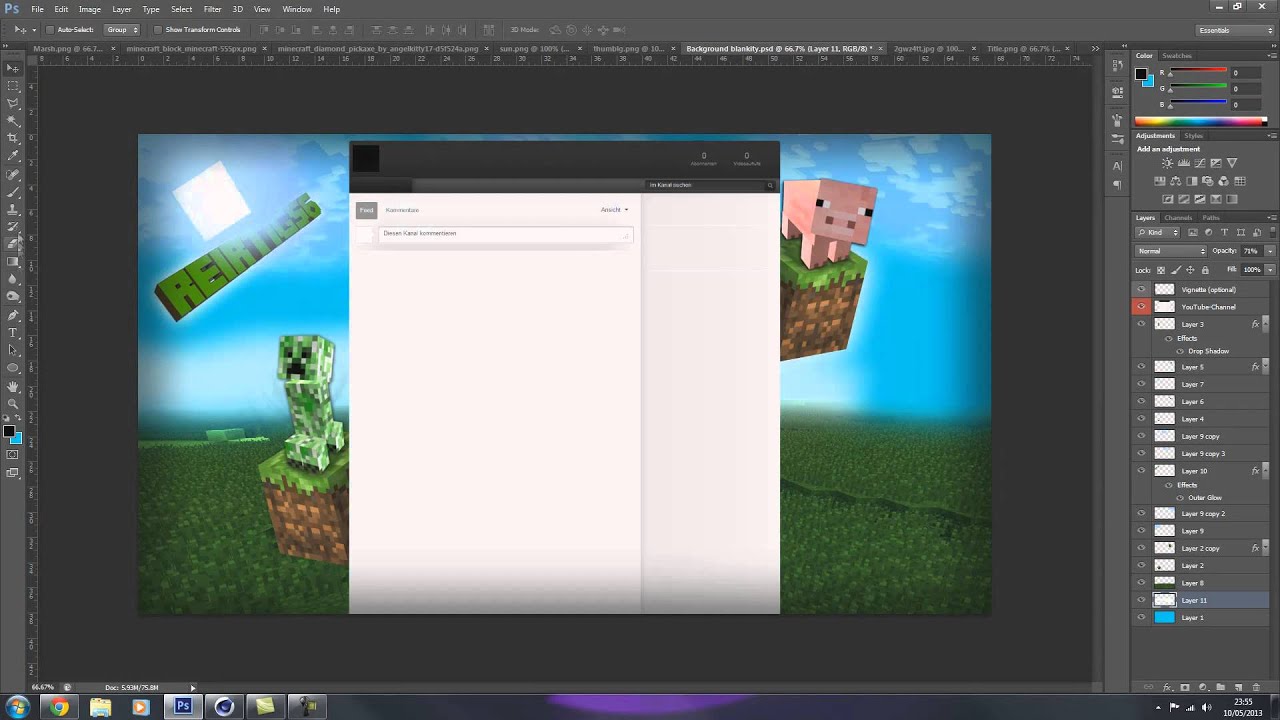Select the Pen tool
The image size is (1280, 720).
pyautogui.click(x=13, y=315)
